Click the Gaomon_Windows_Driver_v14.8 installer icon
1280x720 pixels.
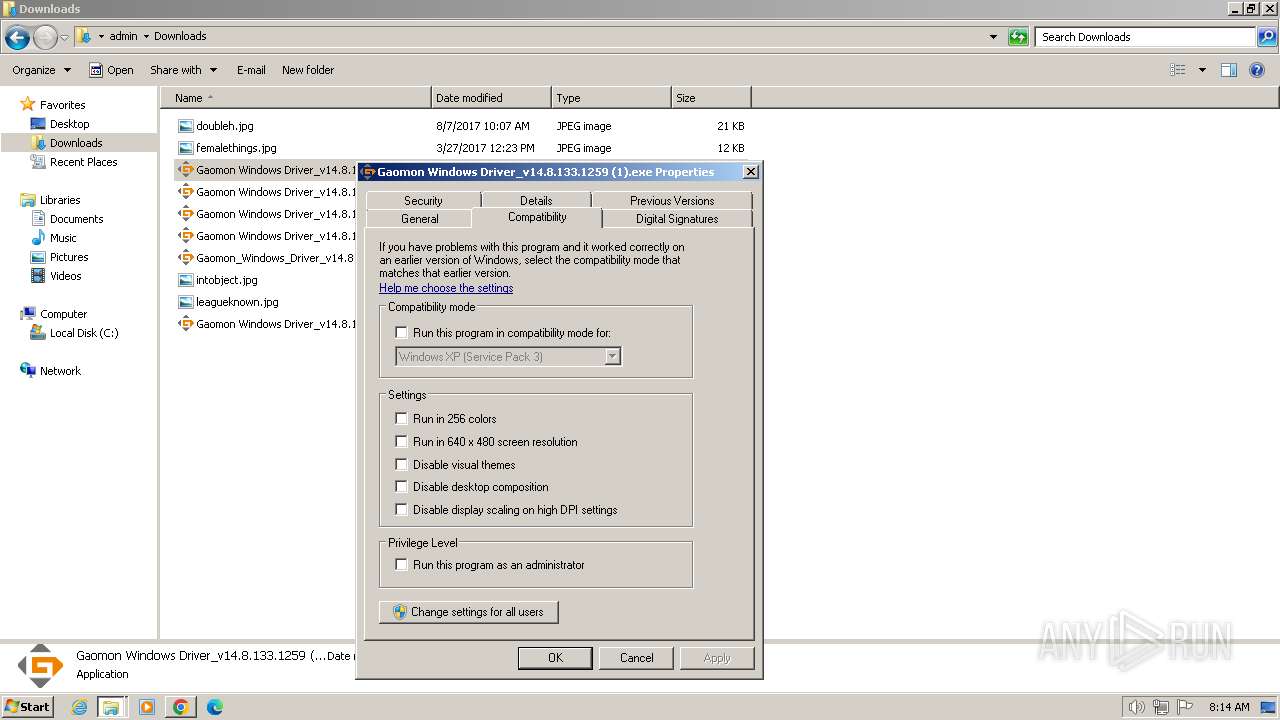tap(185, 258)
